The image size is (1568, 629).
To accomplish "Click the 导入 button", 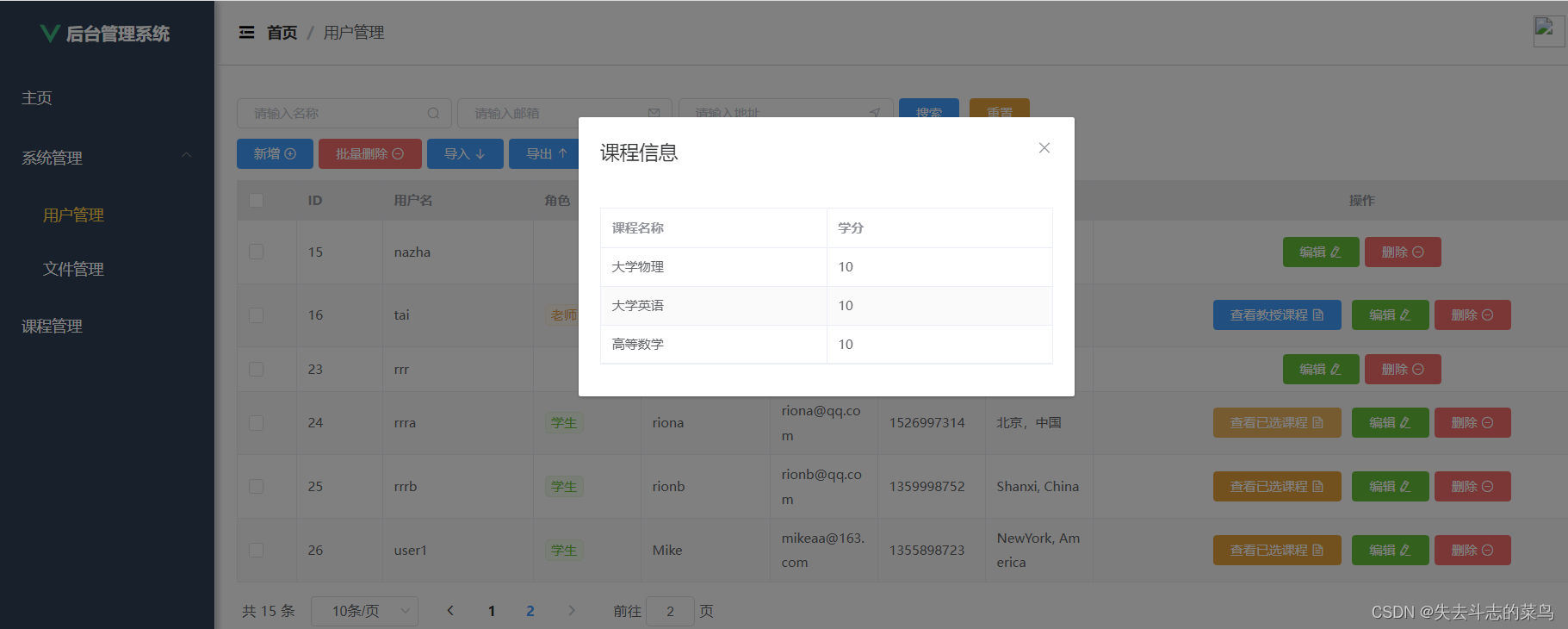I will point(465,153).
